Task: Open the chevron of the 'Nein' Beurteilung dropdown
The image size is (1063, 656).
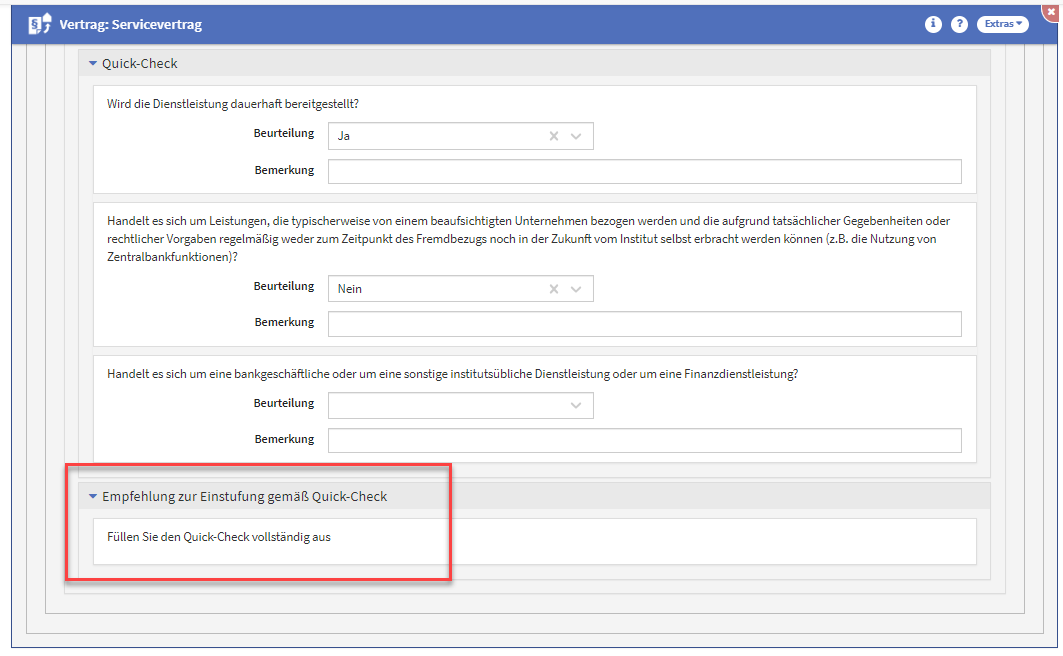Action: coord(576,289)
